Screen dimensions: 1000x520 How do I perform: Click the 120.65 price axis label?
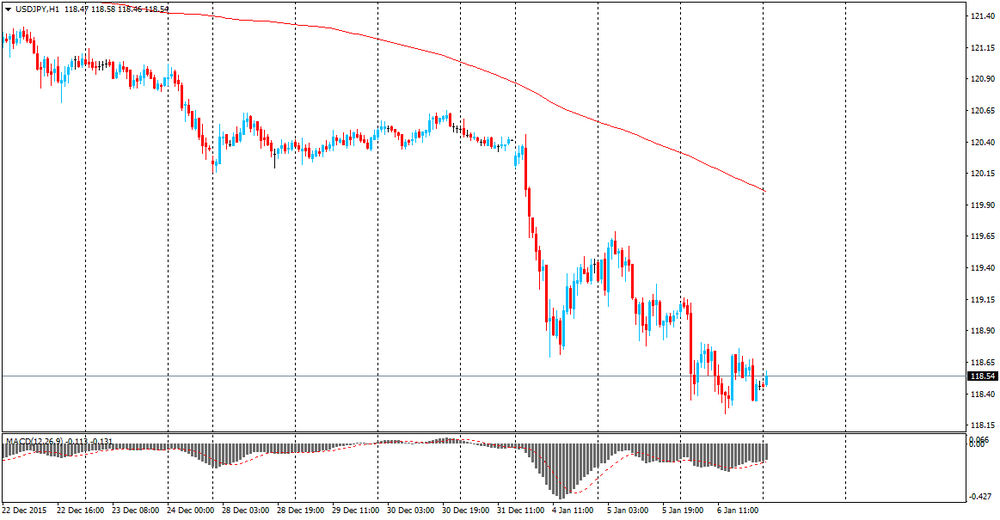pyautogui.click(x=983, y=111)
